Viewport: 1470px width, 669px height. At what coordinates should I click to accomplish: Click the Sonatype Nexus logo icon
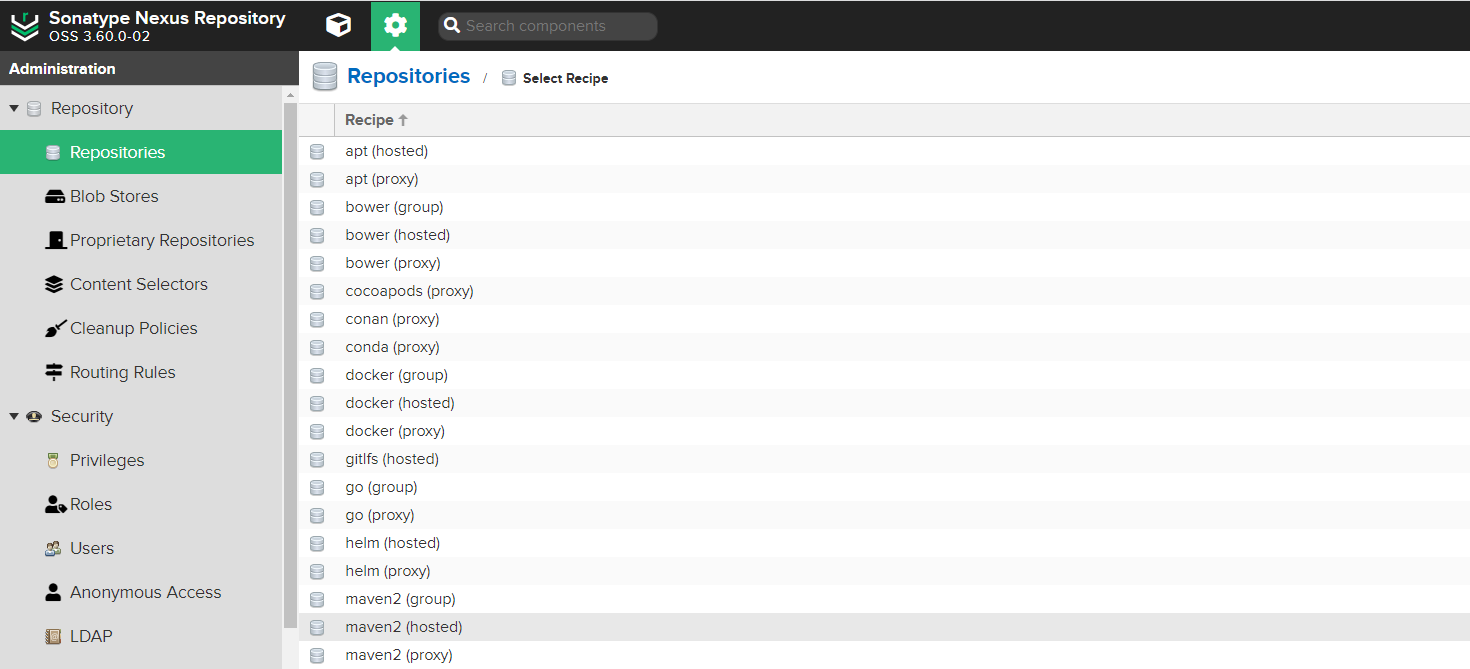[24, 27]
